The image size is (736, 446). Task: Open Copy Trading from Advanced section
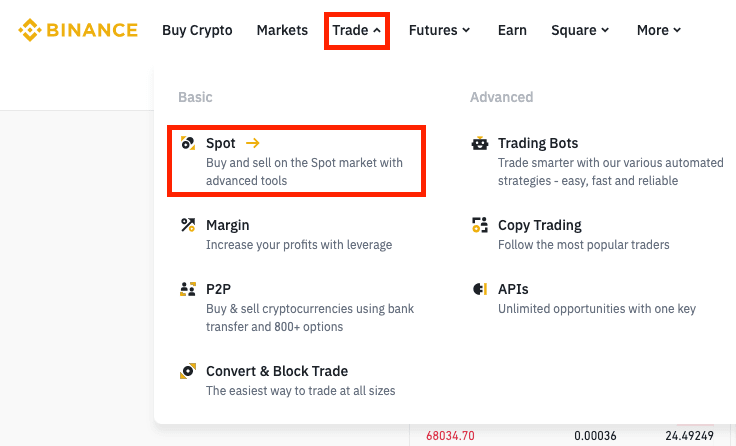(540, 225)
